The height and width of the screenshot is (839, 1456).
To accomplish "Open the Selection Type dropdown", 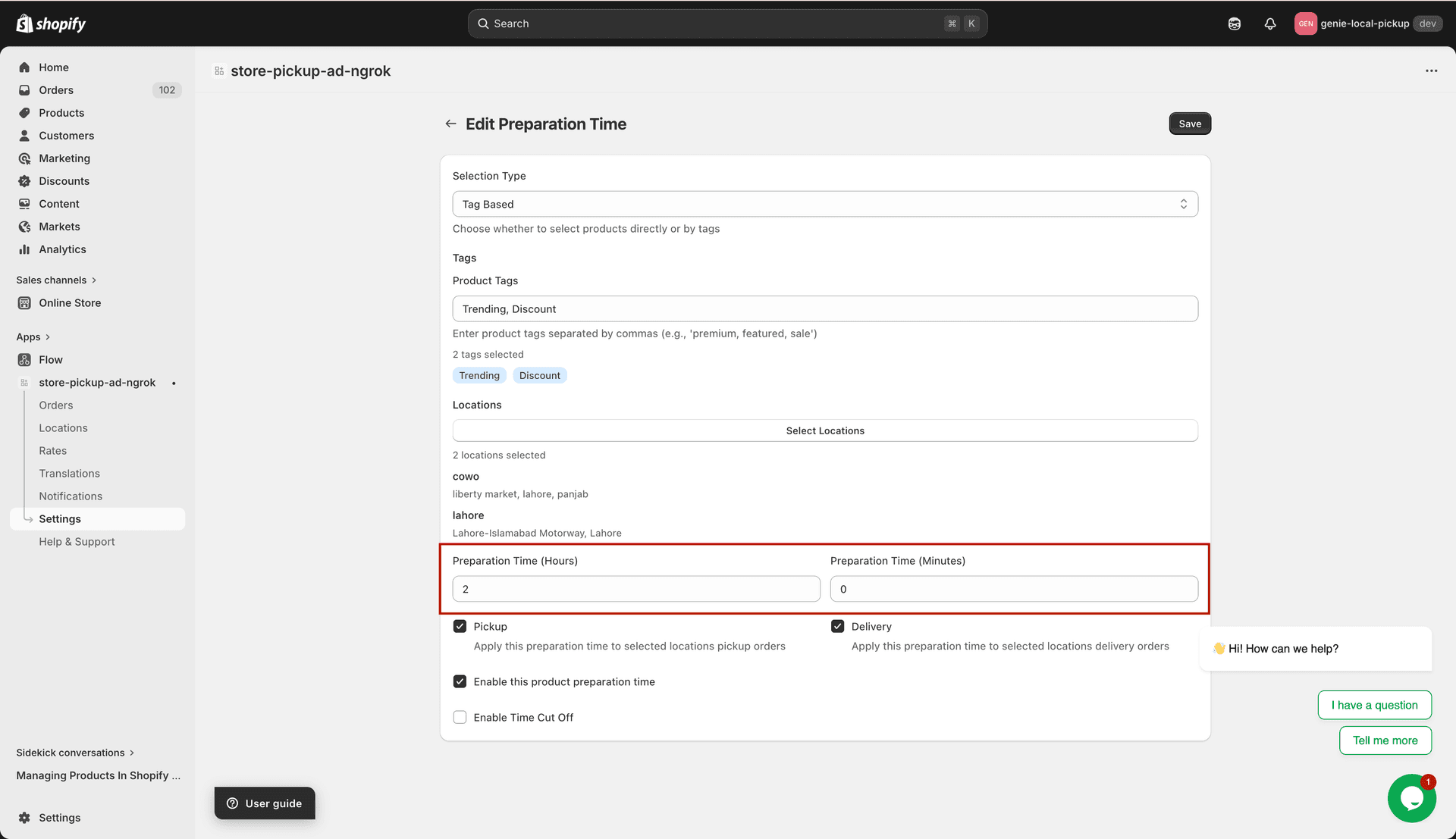I will (x=824, y=204).
